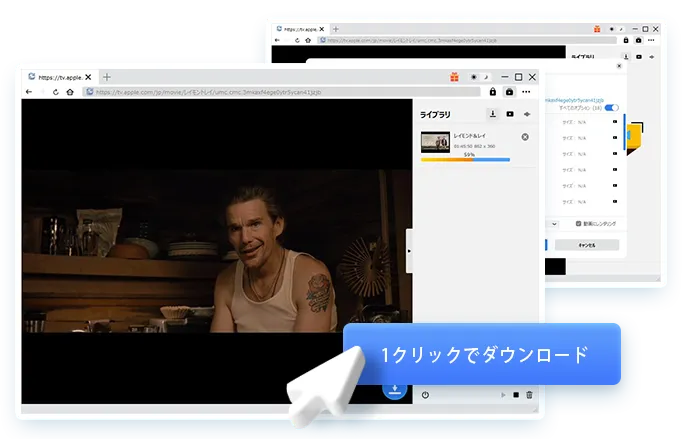Delete items with the trash icon
Screen dimensions: 686x439
529,395
